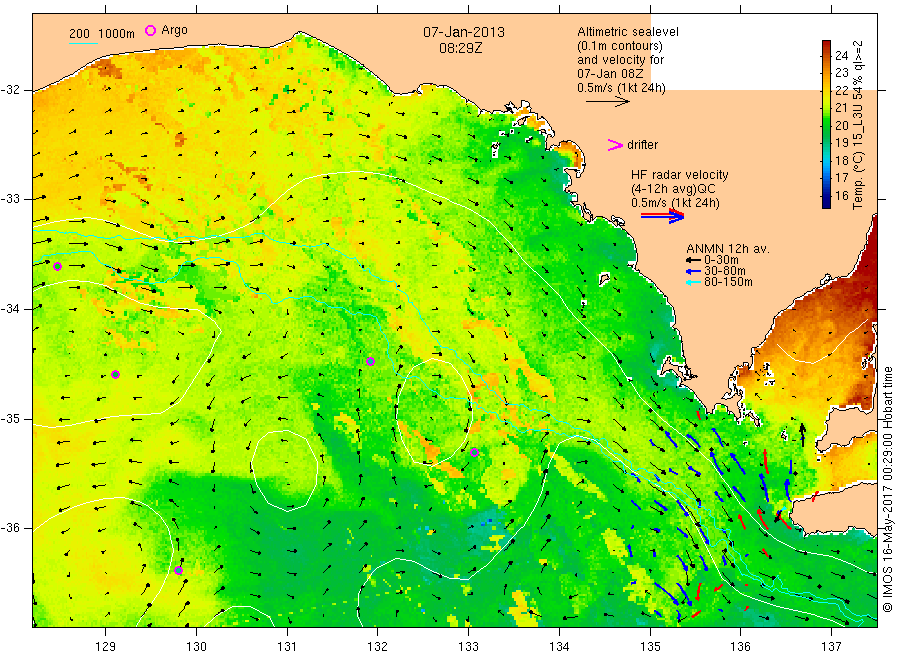Click the magenta drifter arrowhead legend symbol

pos(615,145)
